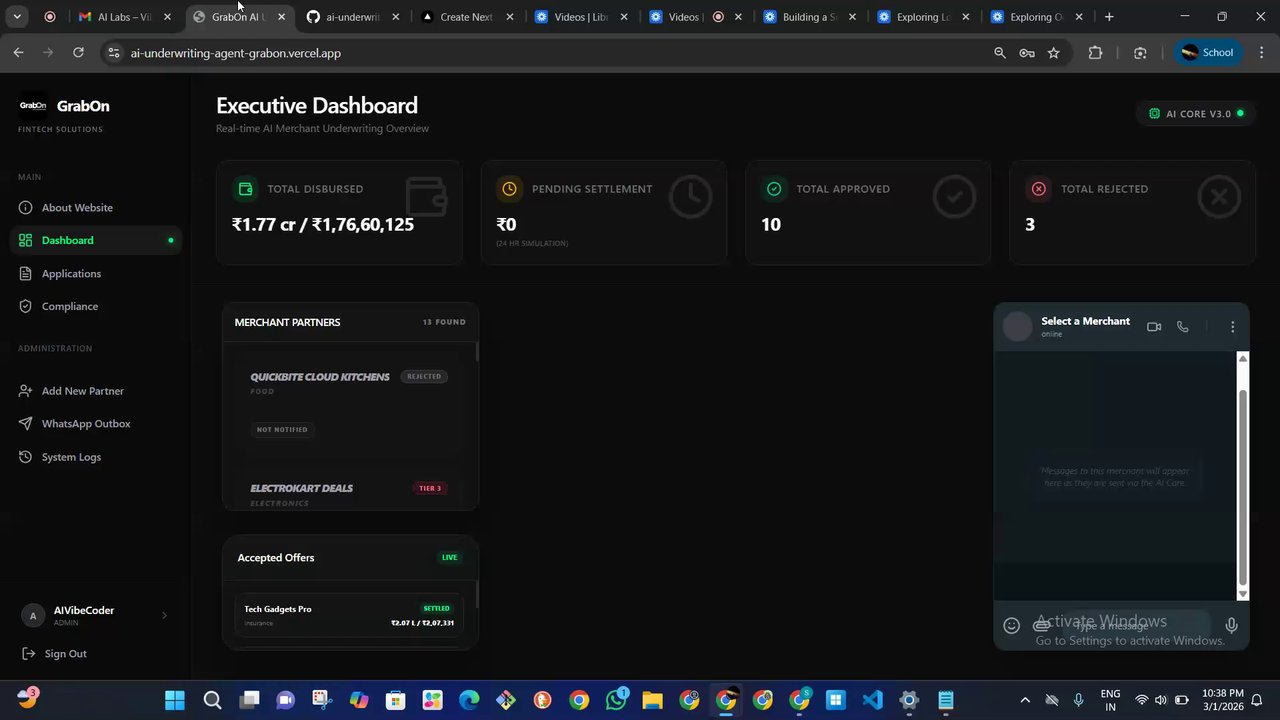Bookmark this page with the star
Screen dimensions: 1280x720
click(1053, 53)
